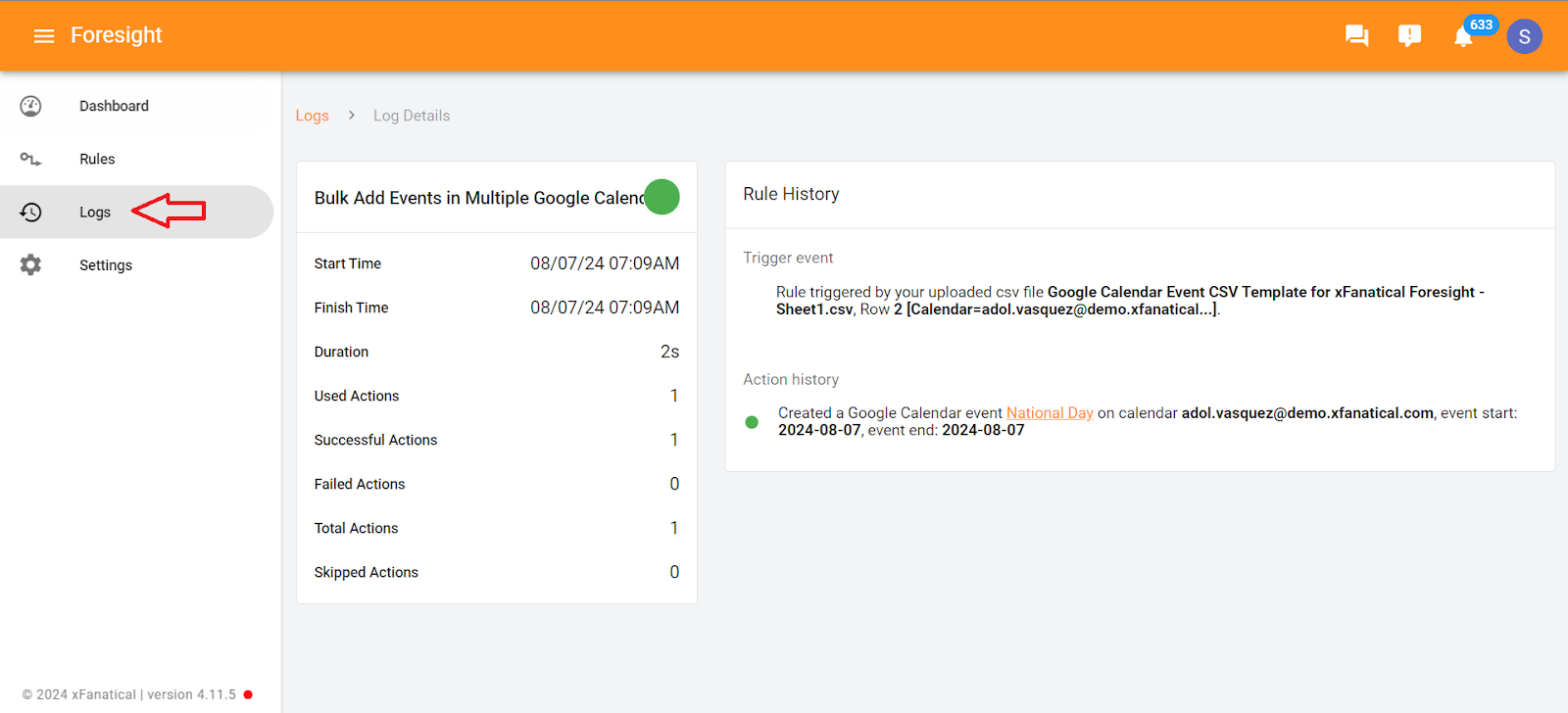Click the Total Actions label

(x=356, y=528)
